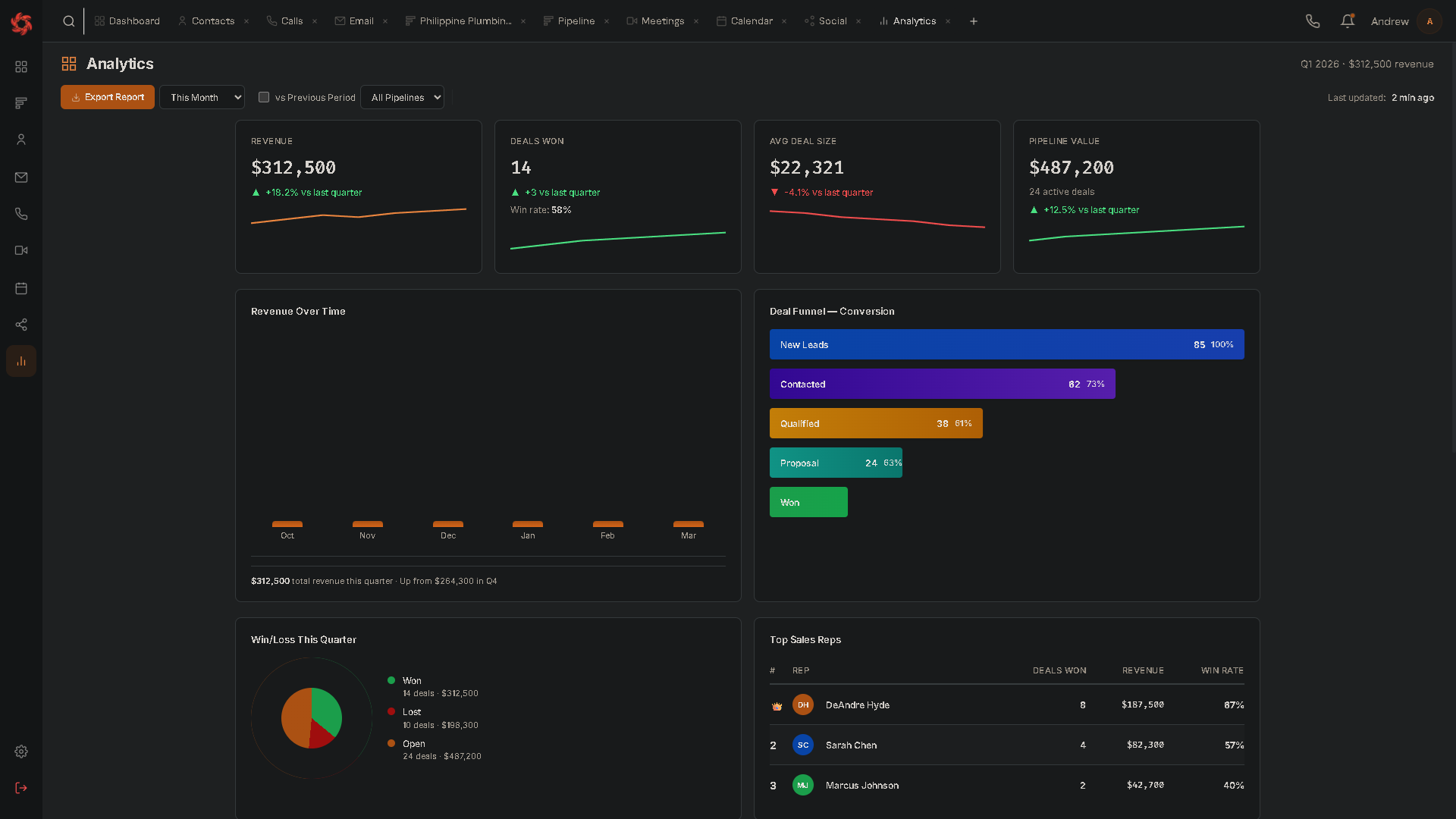Click the Won green legend dot
The image size is (1456, 819).
pos(391,680)
